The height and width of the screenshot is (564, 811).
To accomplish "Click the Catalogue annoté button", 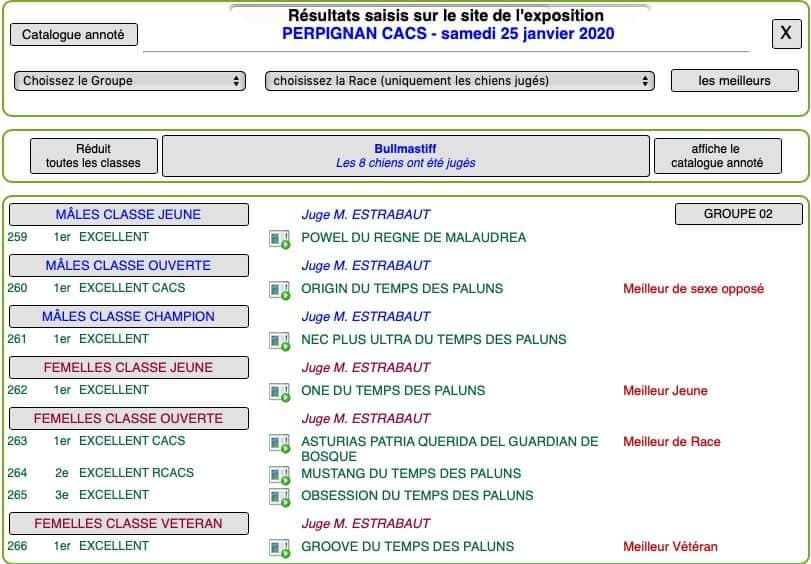I will tap(73, 35).
